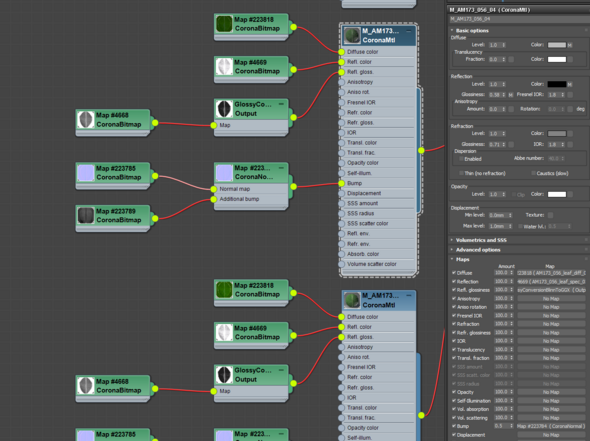Screen dimensions: 590x441
Task: Open the Bump map slot CoronaNormal
Action: [x=551, y=426]
